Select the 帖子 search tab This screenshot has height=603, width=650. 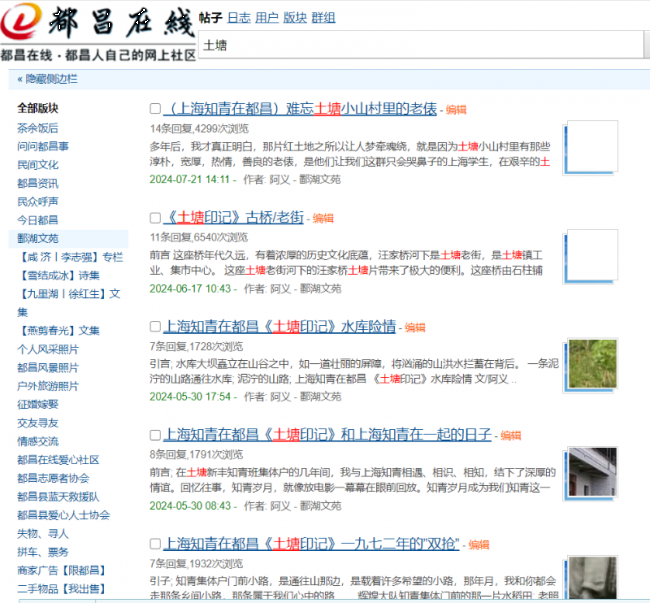(211, 18)
